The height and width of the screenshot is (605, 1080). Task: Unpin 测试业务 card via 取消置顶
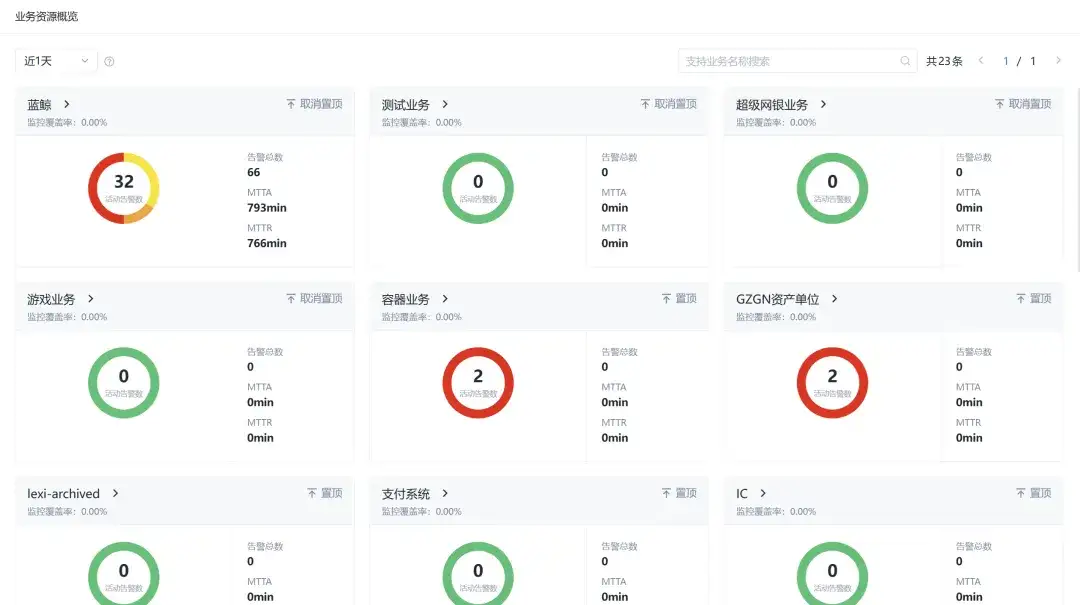pyautogui.click(x=668, y=104)
